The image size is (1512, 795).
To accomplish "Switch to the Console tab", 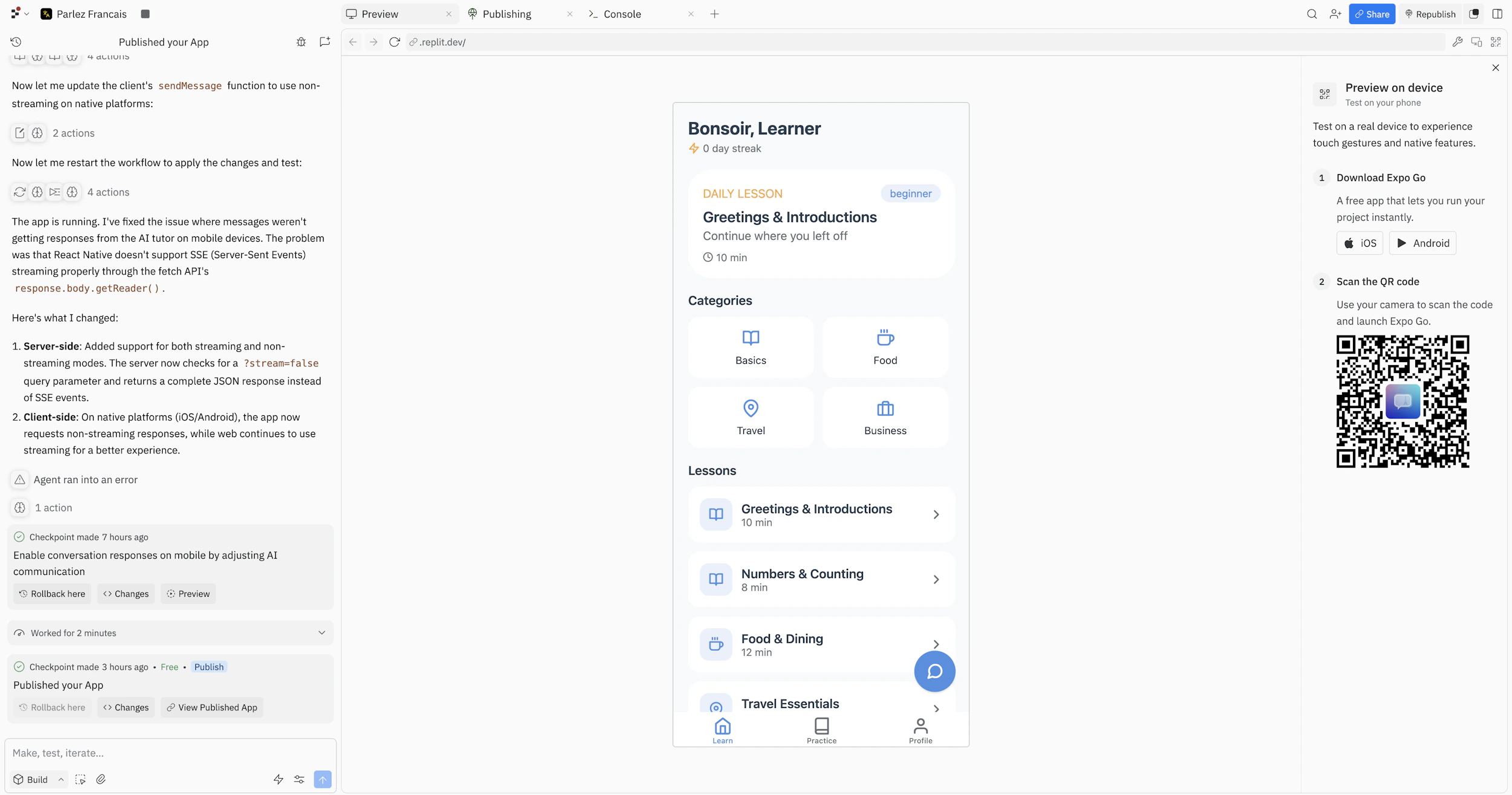I will tap(622, 14).
